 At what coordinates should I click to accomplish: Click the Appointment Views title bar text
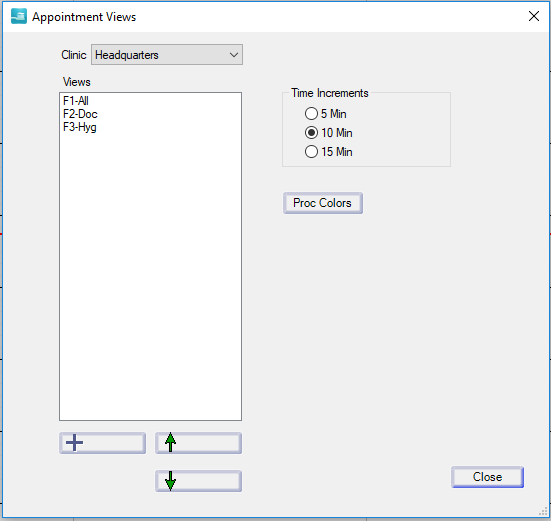[x=84, y=17]
